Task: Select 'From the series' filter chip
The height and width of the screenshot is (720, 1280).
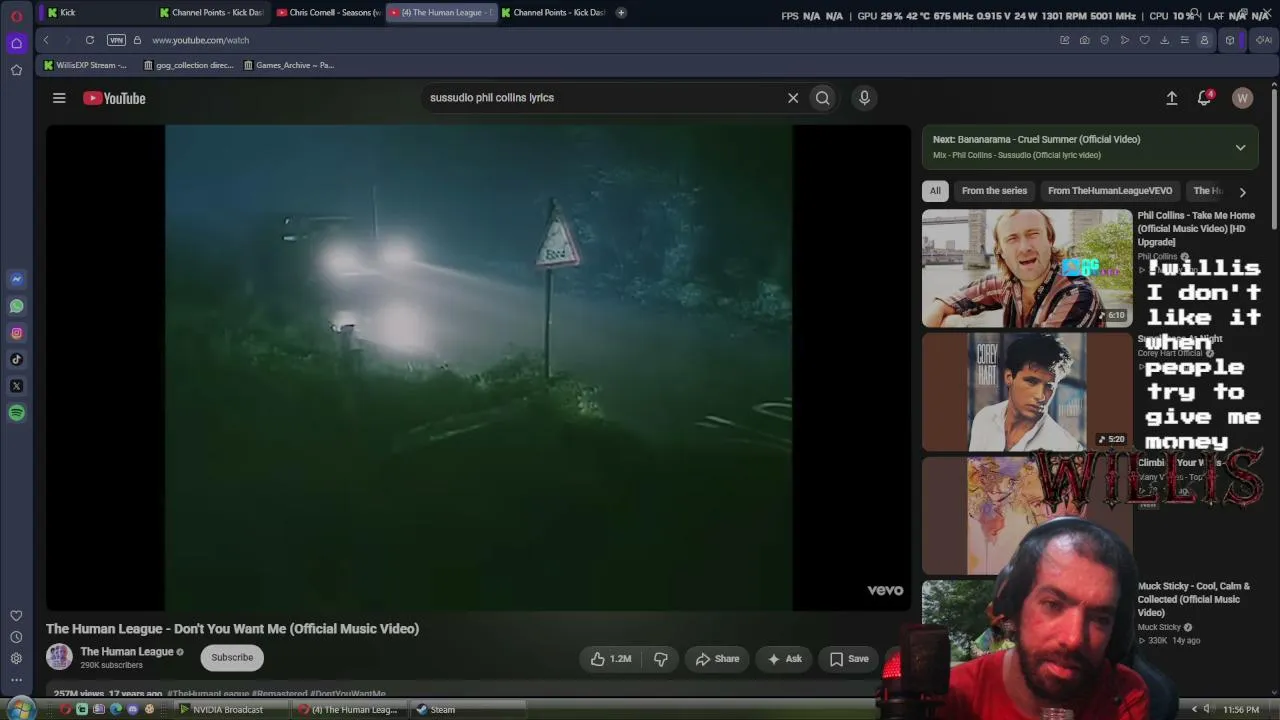Action: [x=994, y=191]
